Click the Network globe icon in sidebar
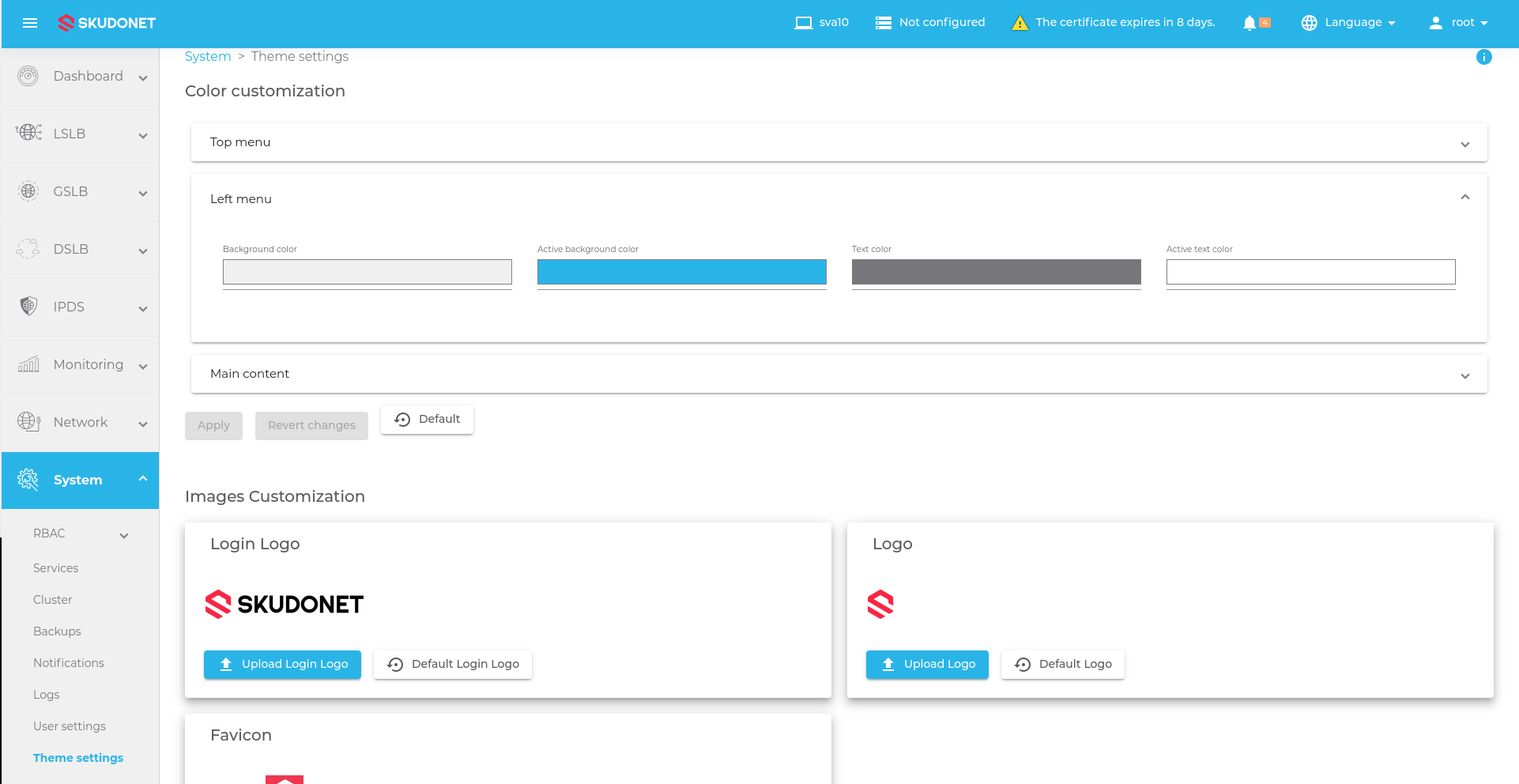The width and height of the screenshot is (1519, 784). (28, 421)
